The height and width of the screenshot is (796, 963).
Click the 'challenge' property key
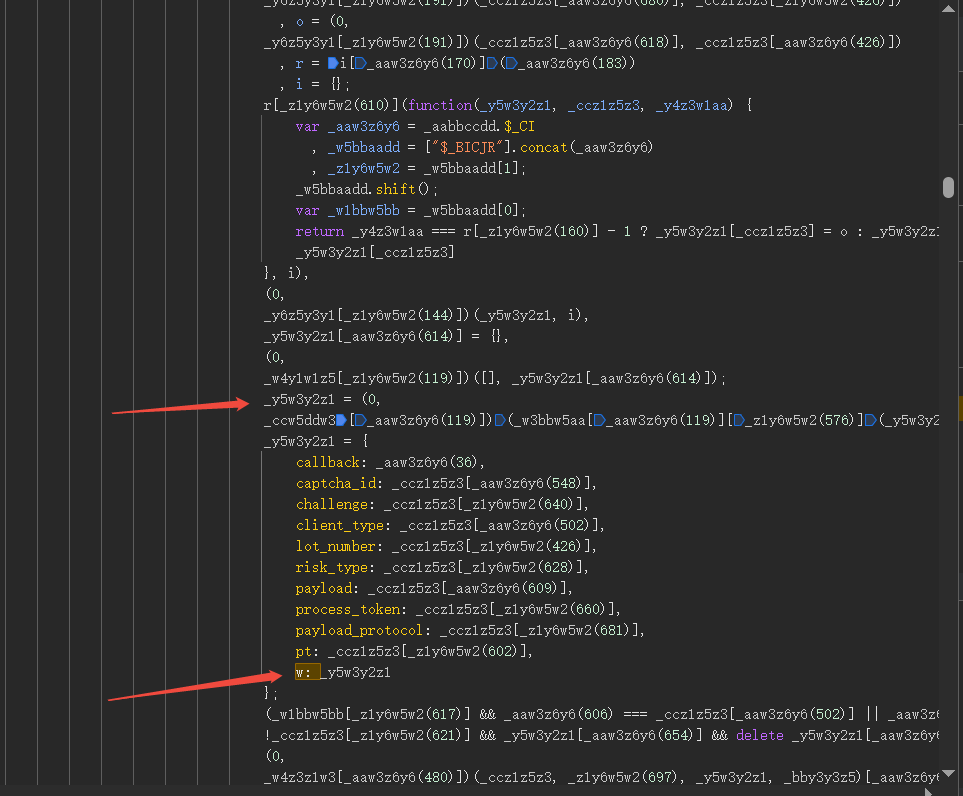pos(332,504)
